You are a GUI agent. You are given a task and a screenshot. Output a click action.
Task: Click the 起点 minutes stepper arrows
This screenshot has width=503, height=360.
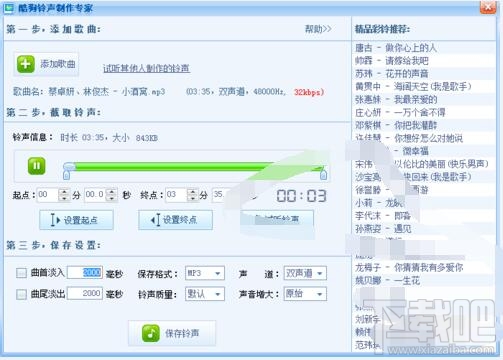point(64,195)
